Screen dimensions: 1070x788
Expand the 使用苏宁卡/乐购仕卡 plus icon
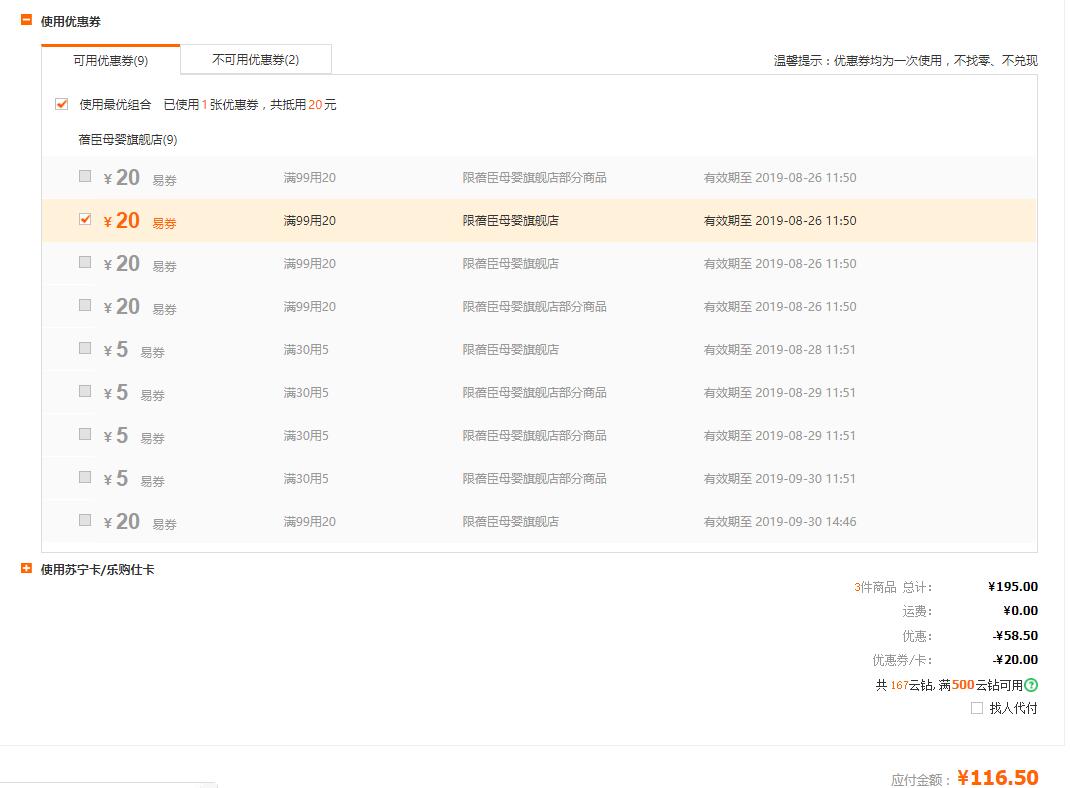(27, 568)
